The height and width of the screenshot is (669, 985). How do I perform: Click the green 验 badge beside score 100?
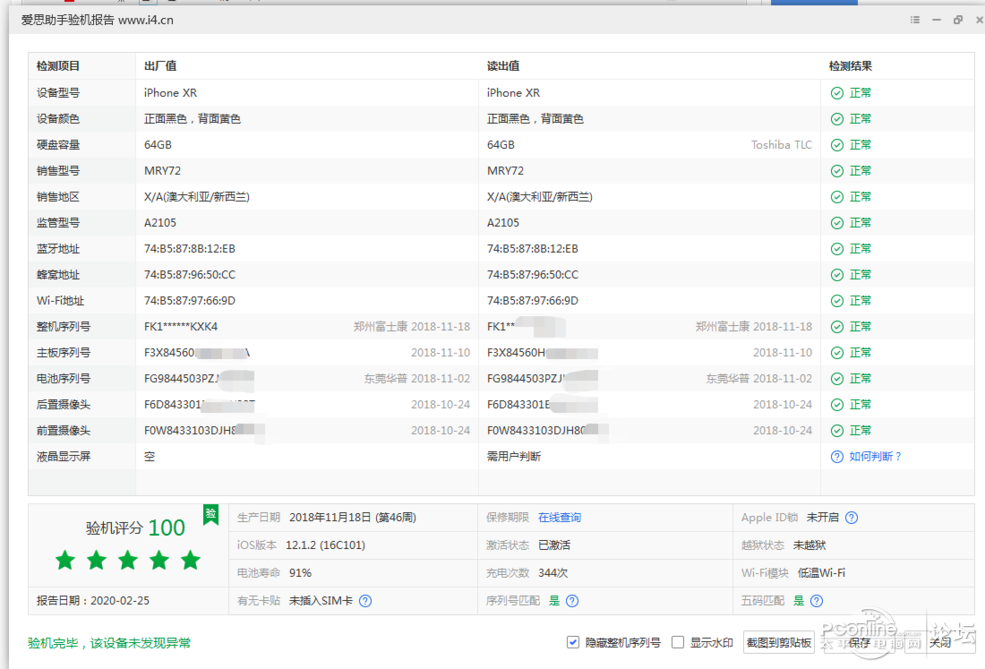[x=210, y=514]
